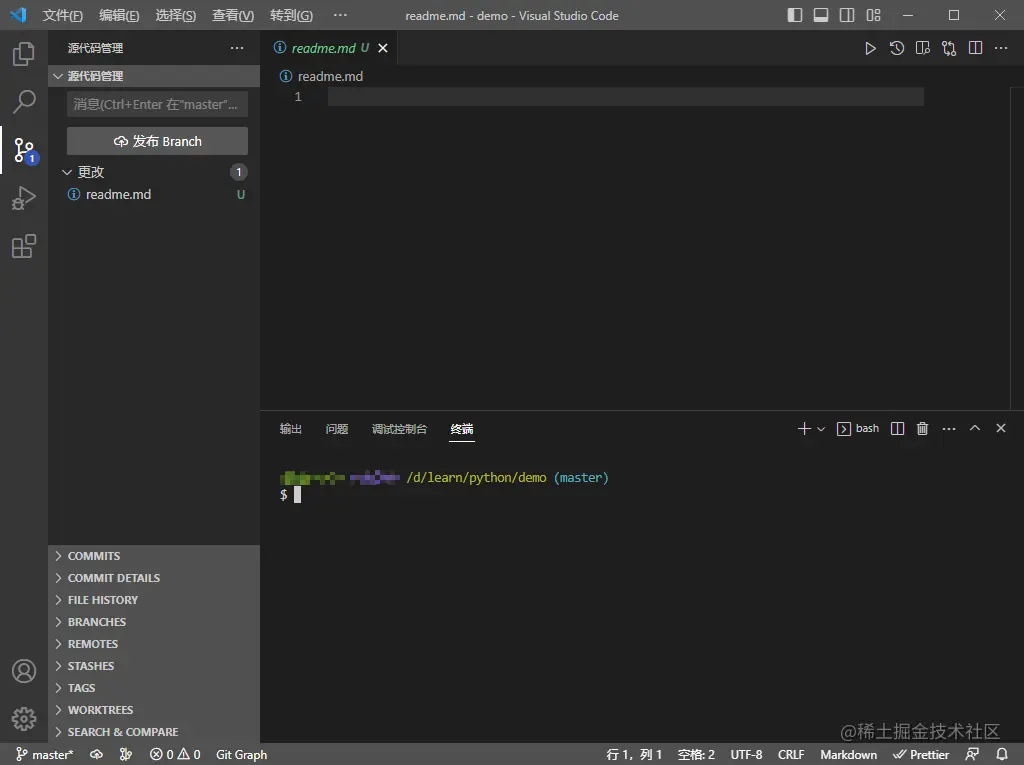Select readme.md in the changes list
Image resolution: width=1024 pixels, height=765 pixels.
click(x=154, y=195)
